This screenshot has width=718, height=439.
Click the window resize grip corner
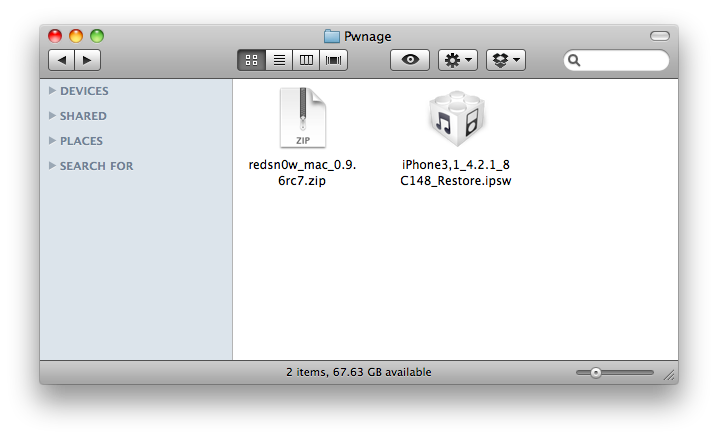point(669,374)
